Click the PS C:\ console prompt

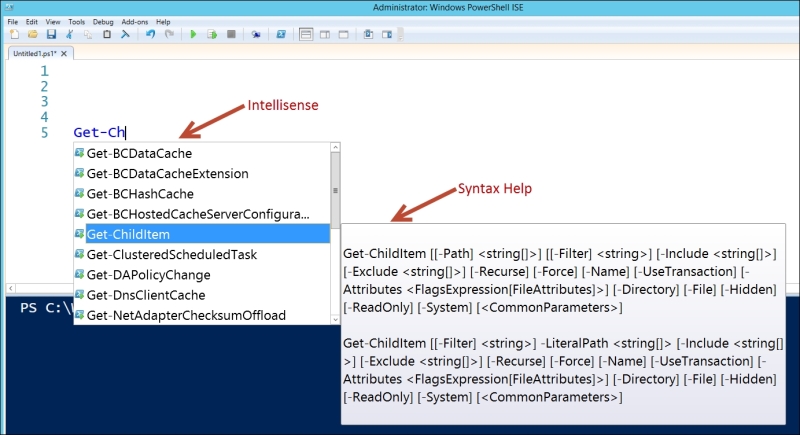coord(46,309)
